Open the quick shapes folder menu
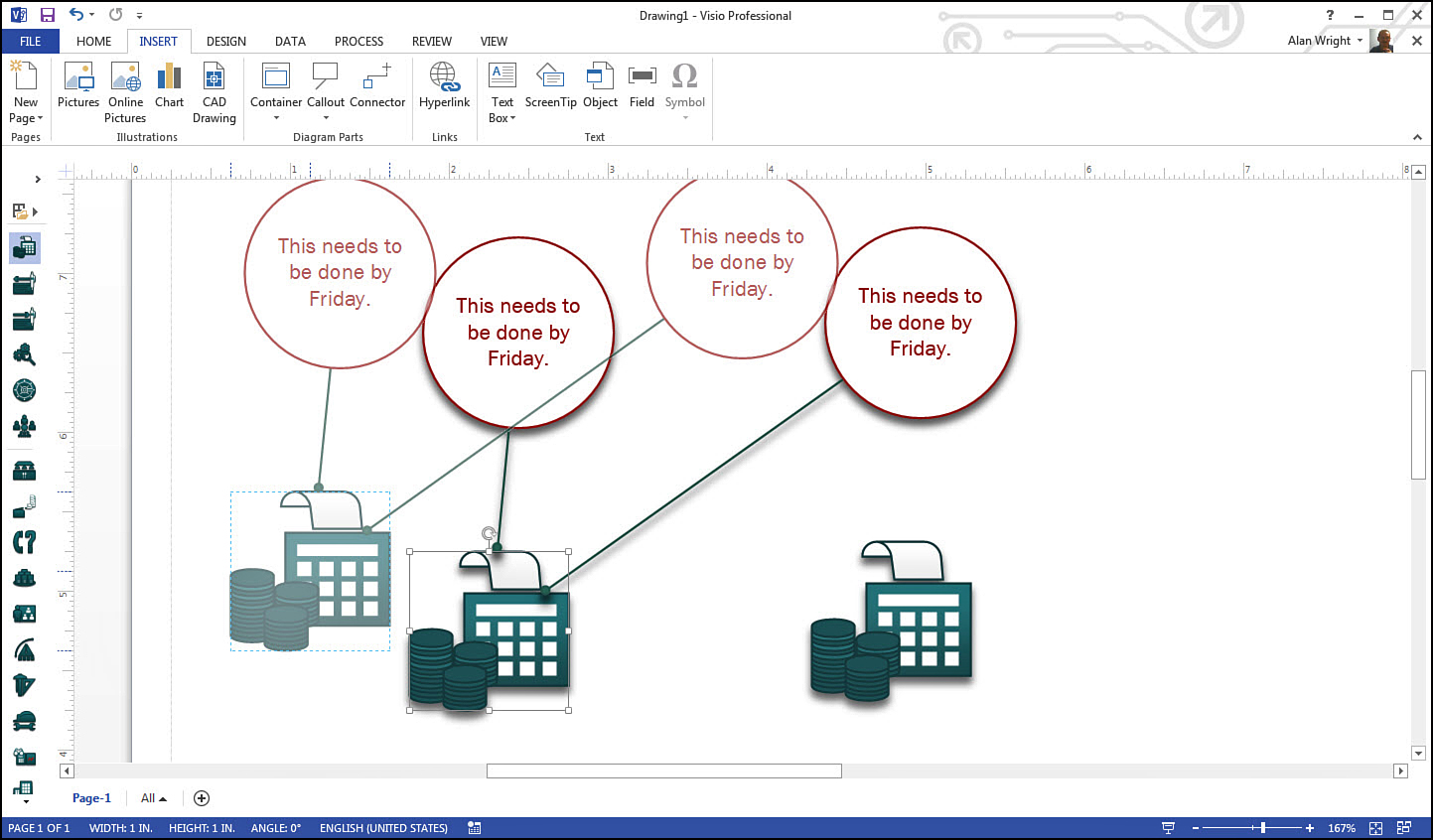The image size is (1433, 840). tap(25, 211)
